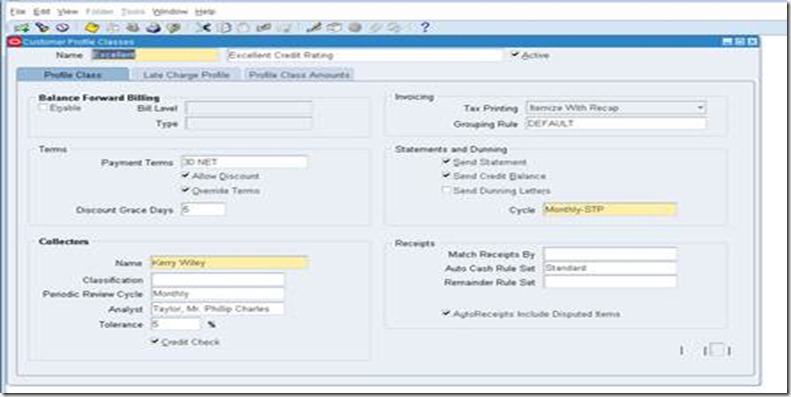Open the View menu
The image size is (791, 397).
(x=68, y=11)
